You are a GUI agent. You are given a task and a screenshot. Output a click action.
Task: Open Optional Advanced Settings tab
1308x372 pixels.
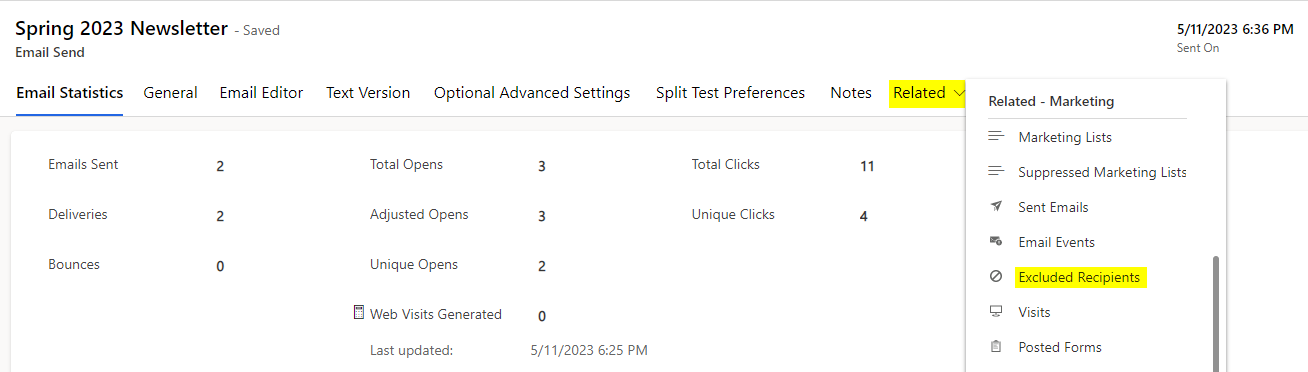(532, 93)
